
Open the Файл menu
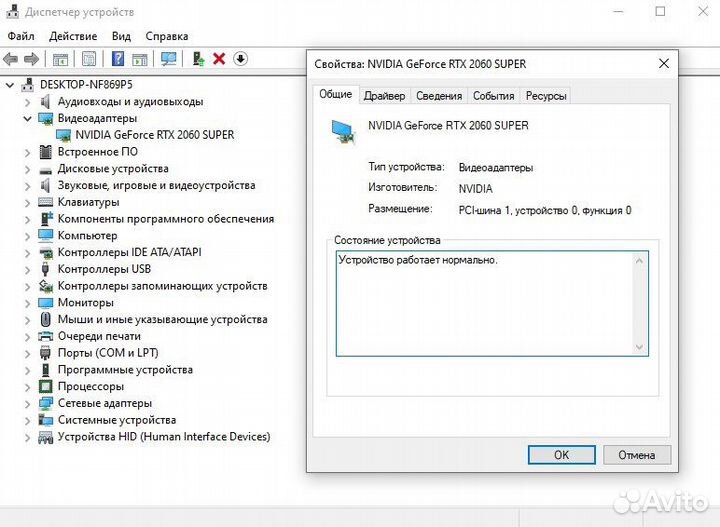coord(21,36)
